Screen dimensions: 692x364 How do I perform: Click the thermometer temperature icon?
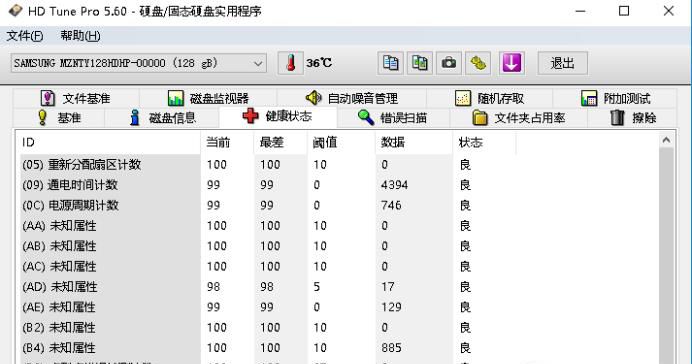(x=290, y=63)
